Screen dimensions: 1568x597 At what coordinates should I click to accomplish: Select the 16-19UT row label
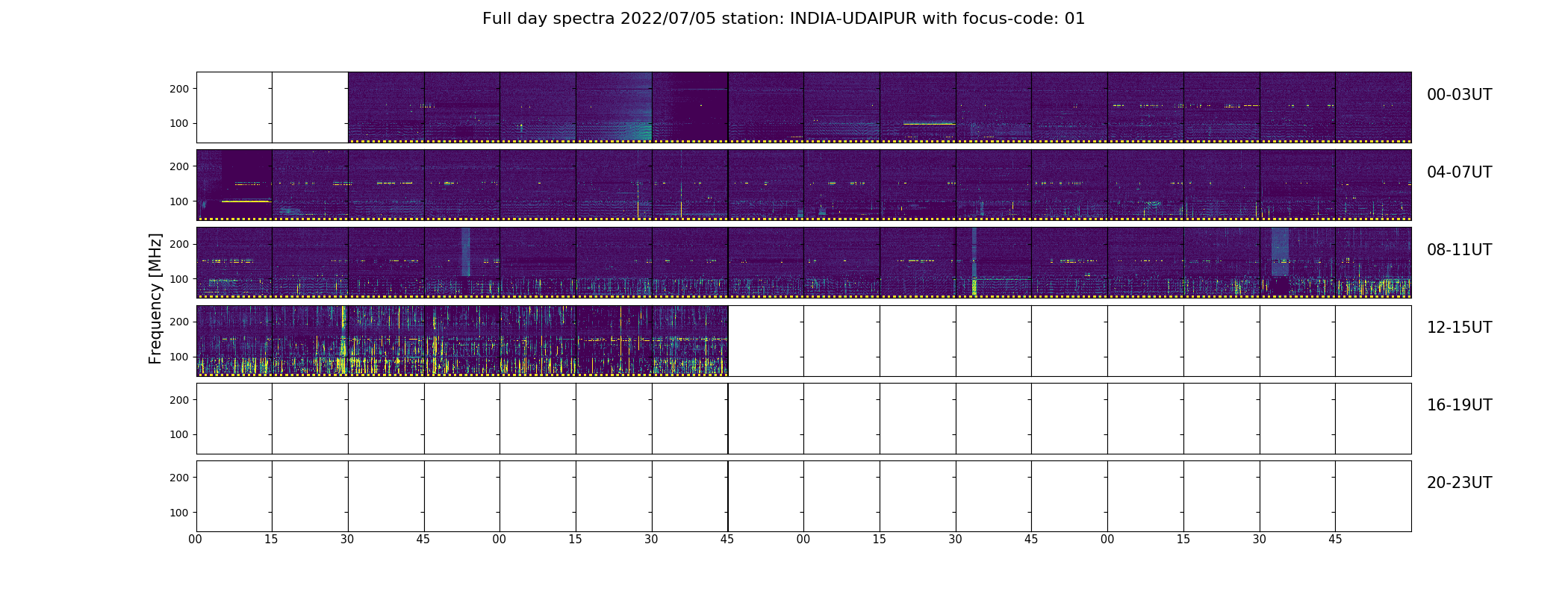(x=1459, y=405)
